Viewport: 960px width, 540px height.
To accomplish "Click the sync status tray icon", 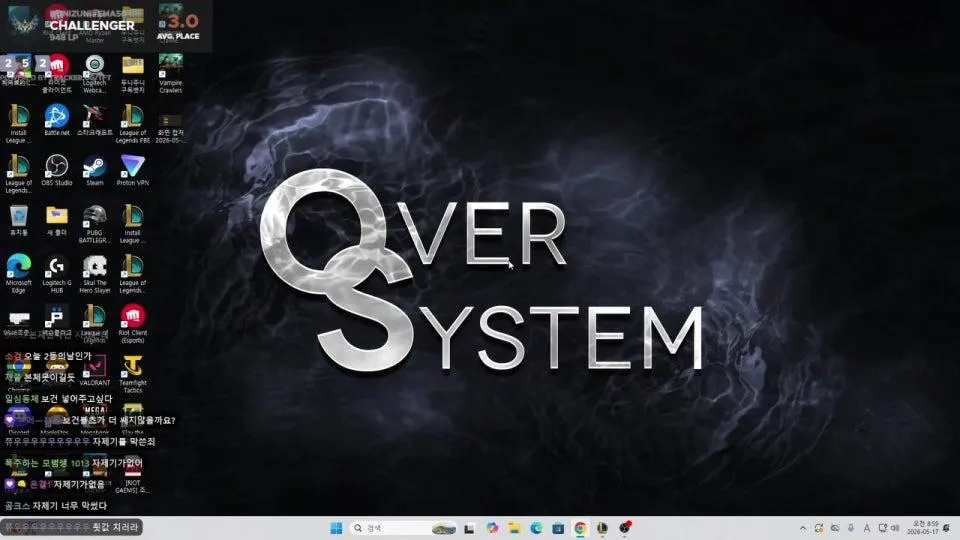I will 819,528.
